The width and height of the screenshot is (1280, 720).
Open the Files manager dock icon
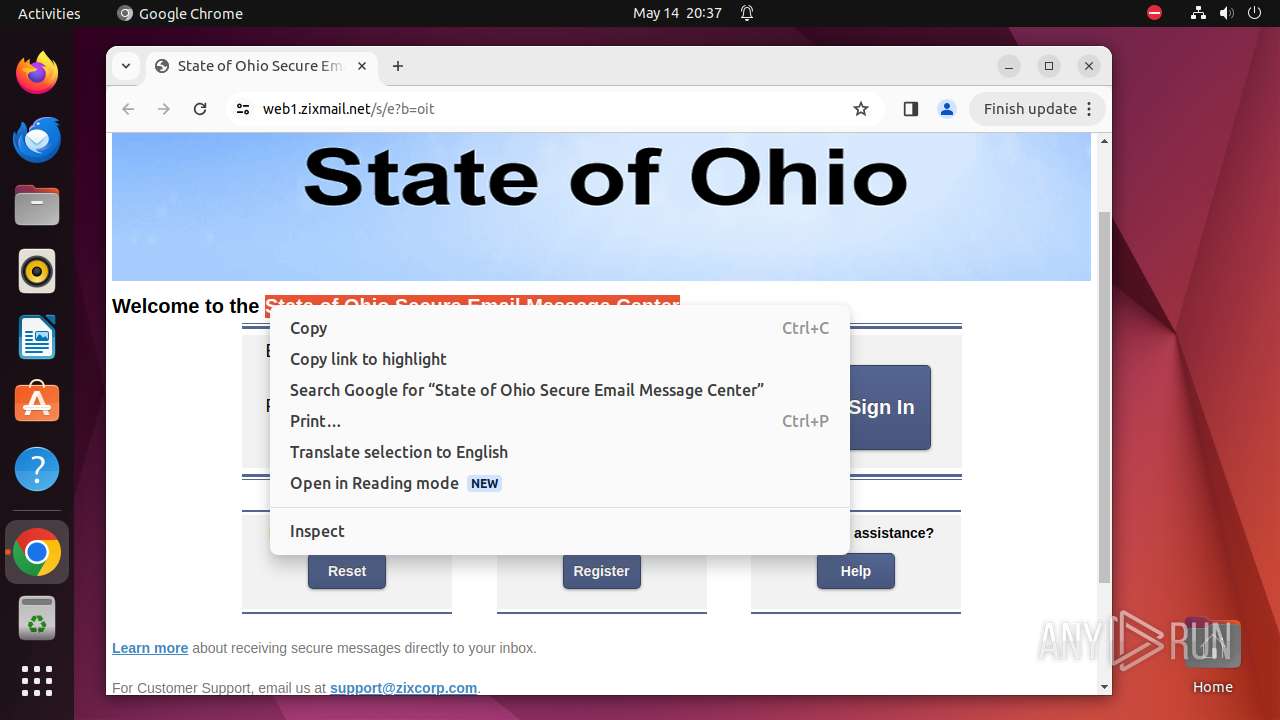[x=37, y=205]
